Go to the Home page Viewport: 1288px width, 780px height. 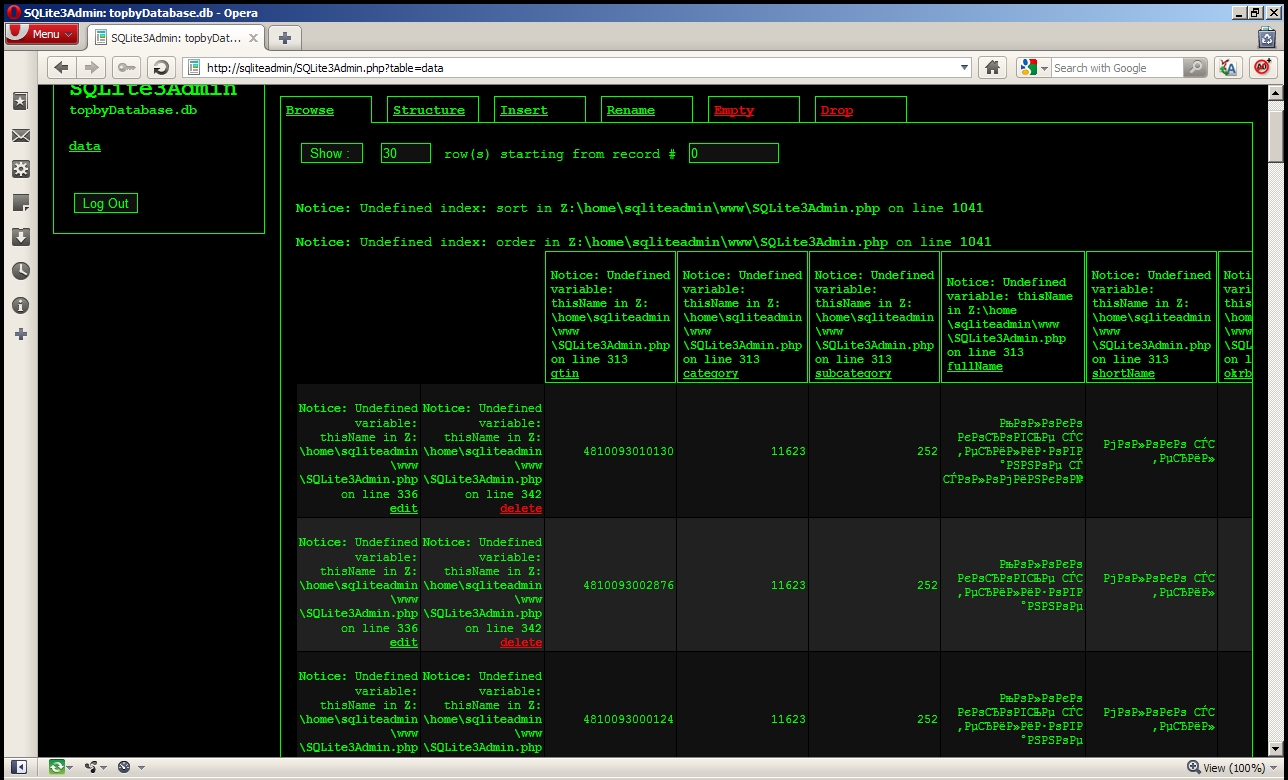[991, 68]
